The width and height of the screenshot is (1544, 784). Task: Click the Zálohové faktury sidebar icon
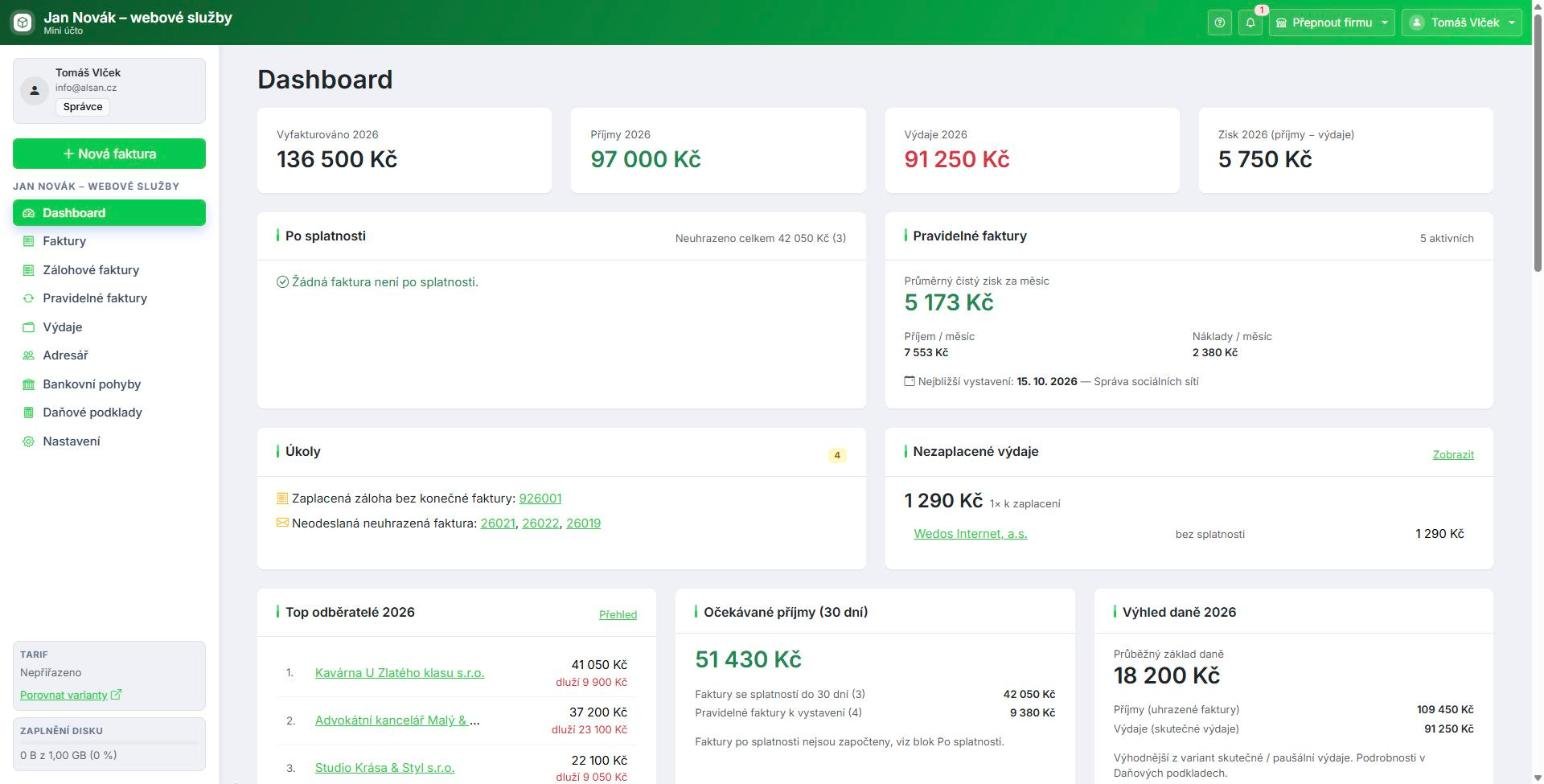pyautogui.click(x=28, y=270)
